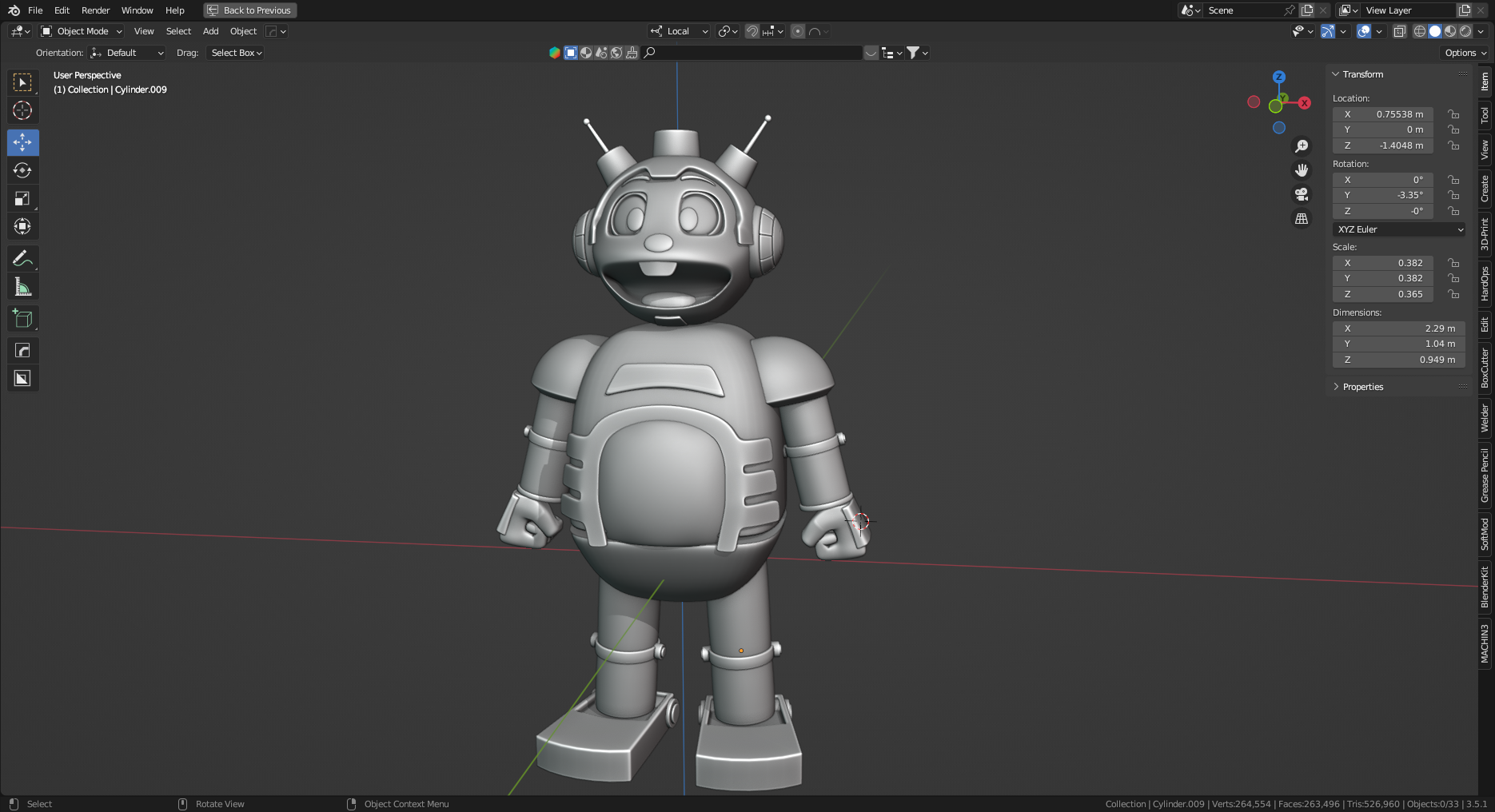
Task: Click the red X axis gizmo
Action: (x=1305, y=103)
